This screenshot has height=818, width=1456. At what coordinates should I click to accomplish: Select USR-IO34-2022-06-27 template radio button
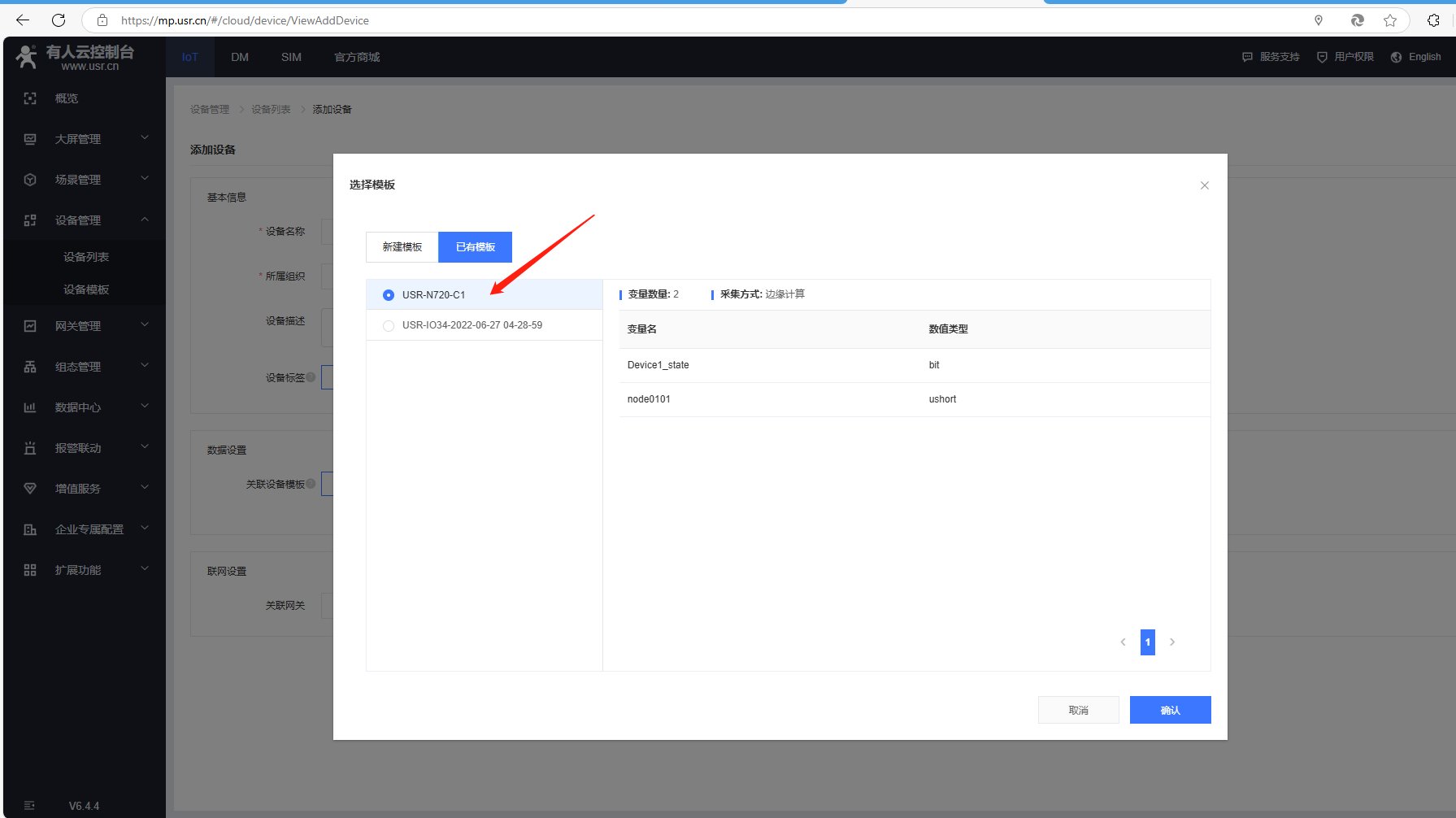[389, 325]
